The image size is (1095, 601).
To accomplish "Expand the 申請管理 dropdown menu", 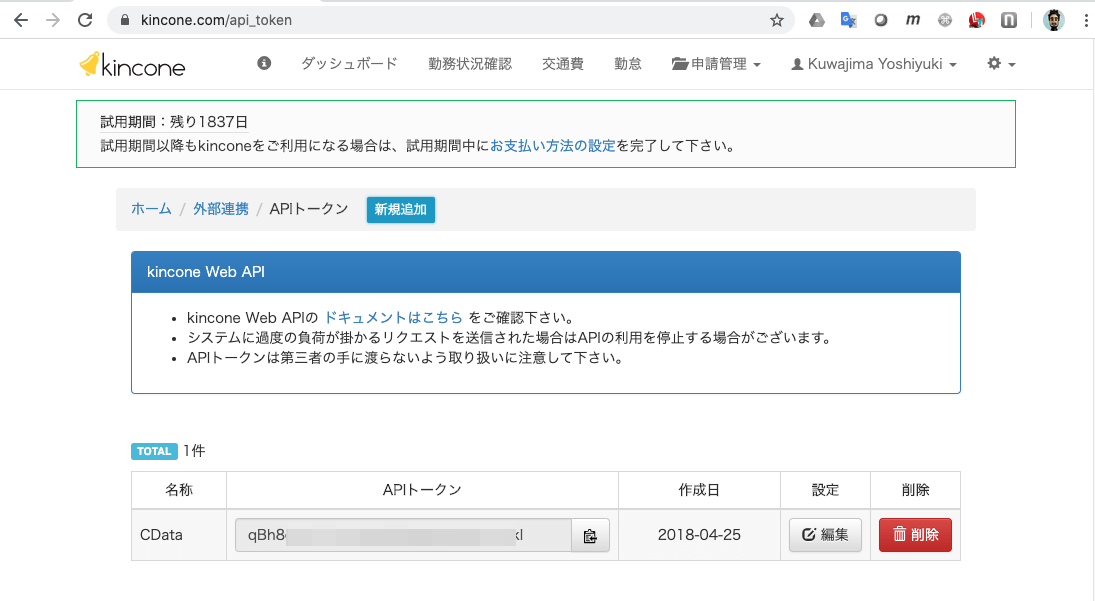I will [716, 64].
